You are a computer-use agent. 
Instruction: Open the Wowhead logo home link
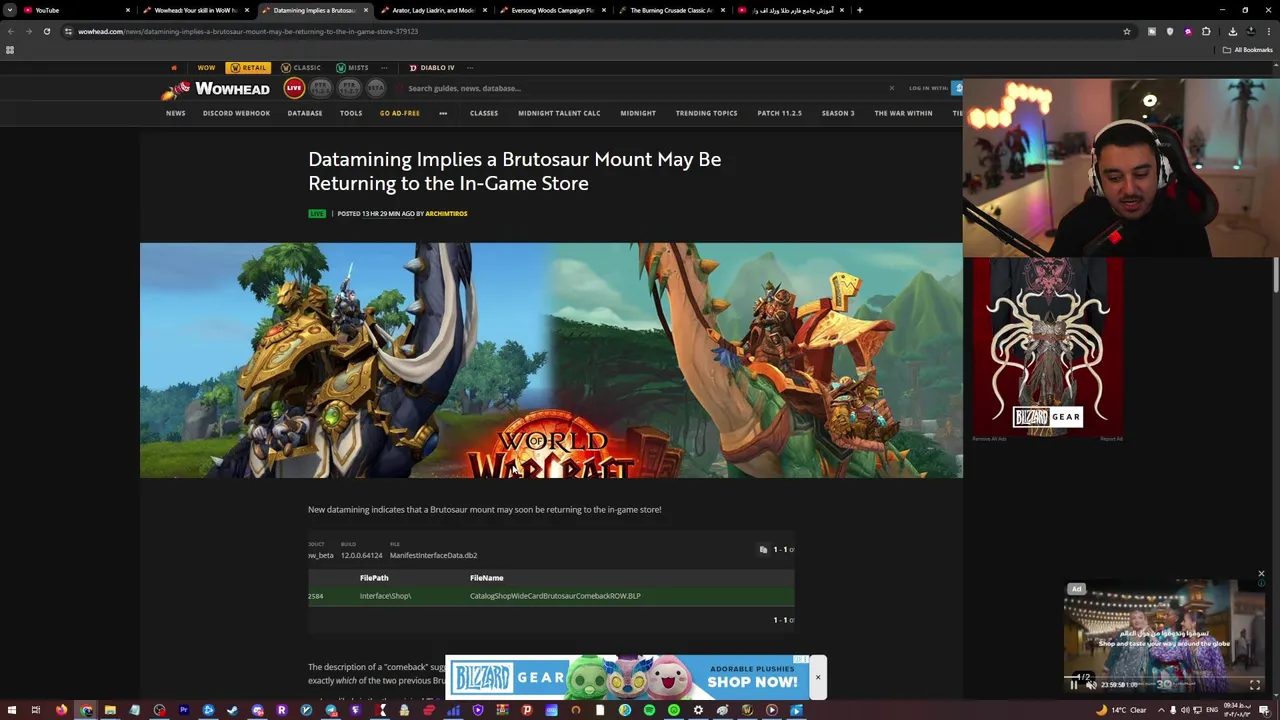pyautogui.click(x=217, y=89)
